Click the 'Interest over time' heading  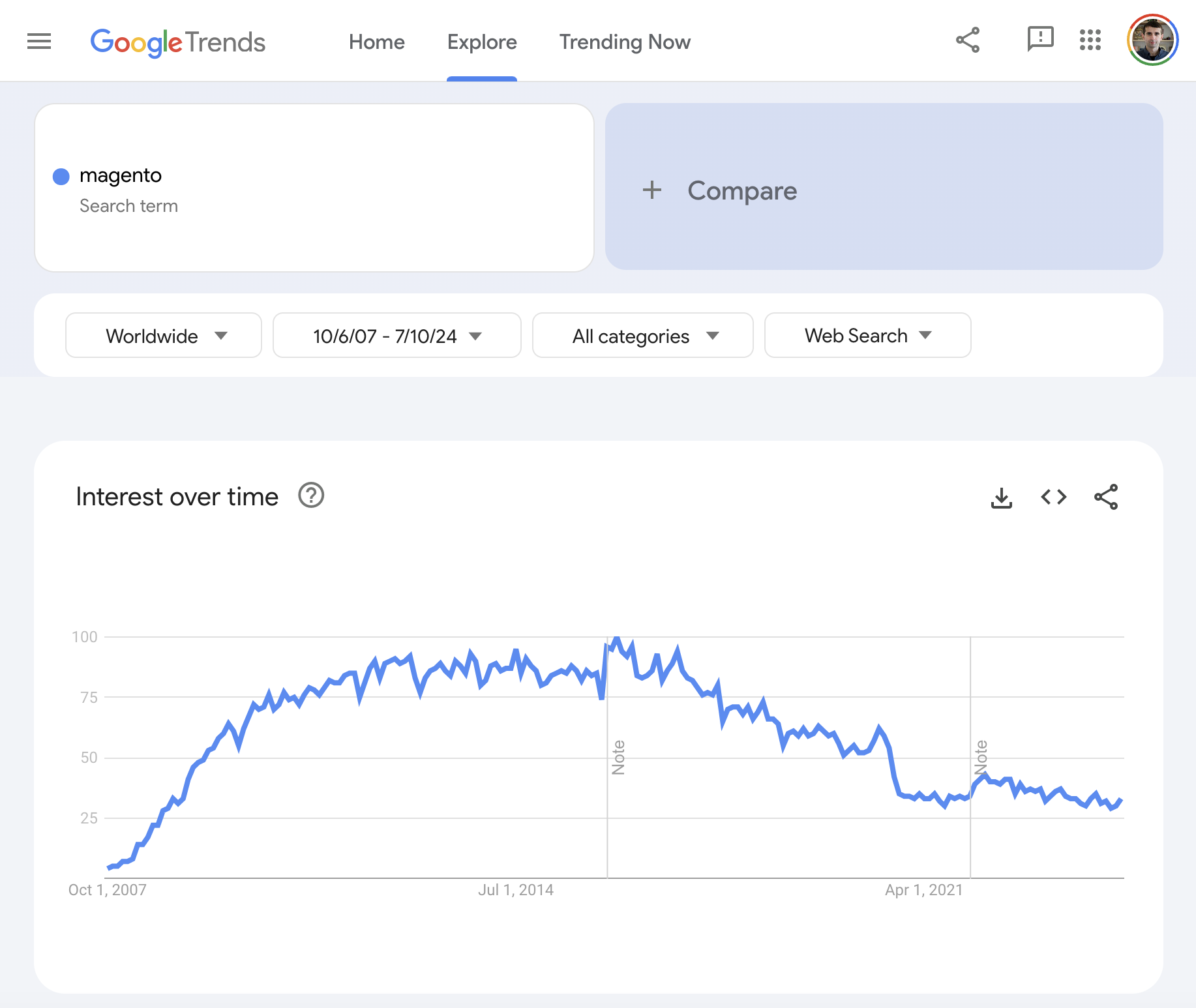[x=177, y=497]
